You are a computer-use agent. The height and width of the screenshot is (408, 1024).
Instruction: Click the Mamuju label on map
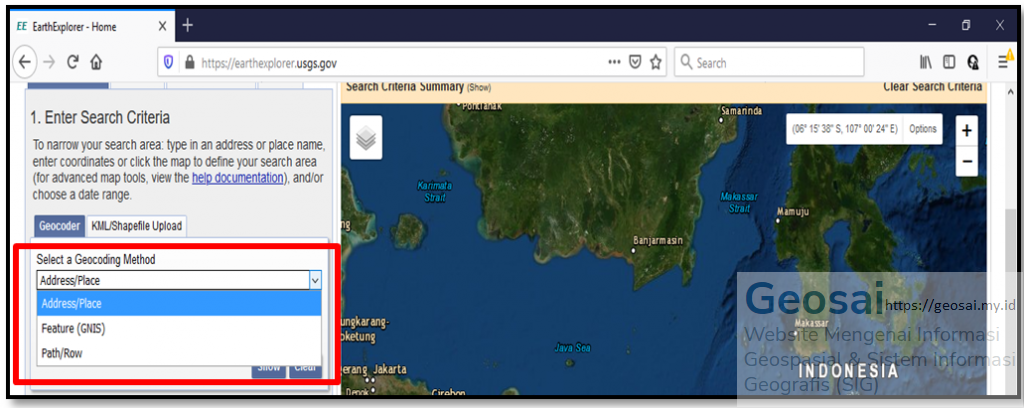point(793,212)
